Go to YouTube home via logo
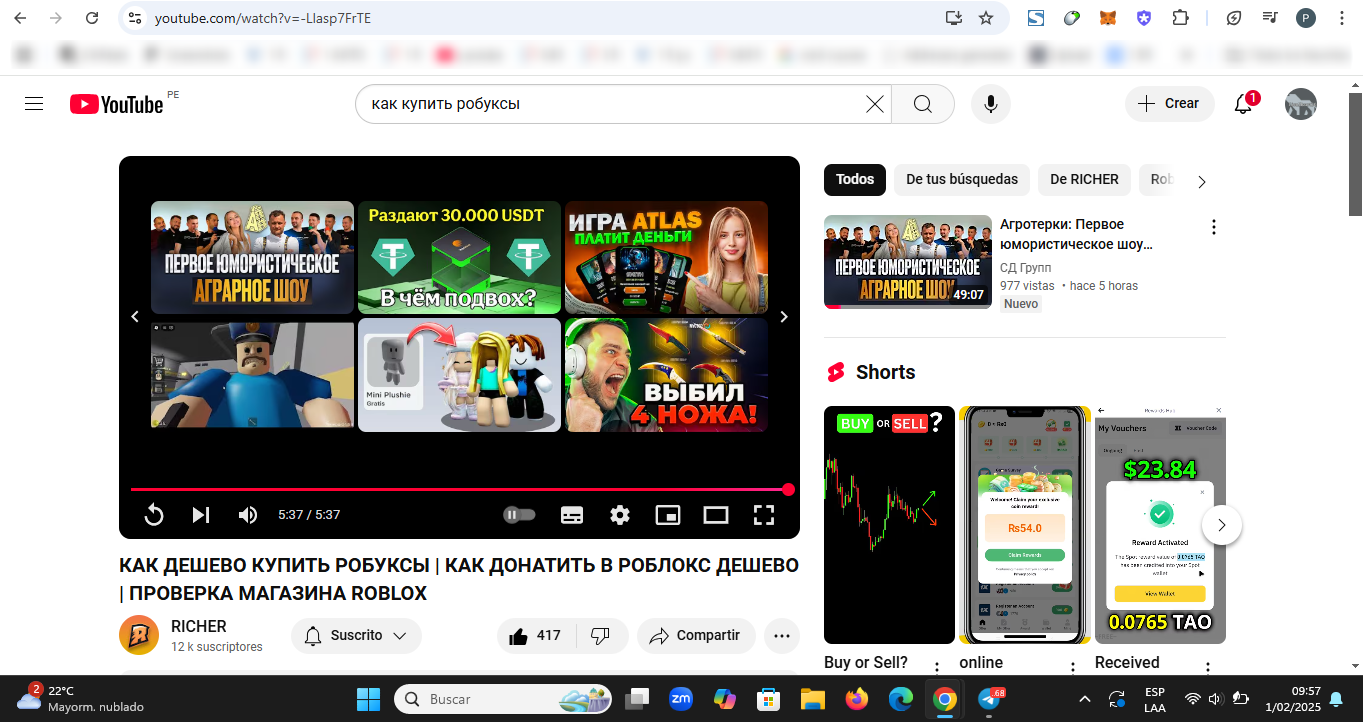This screenshot has width=1363, height=722. (x=116, y=104)
